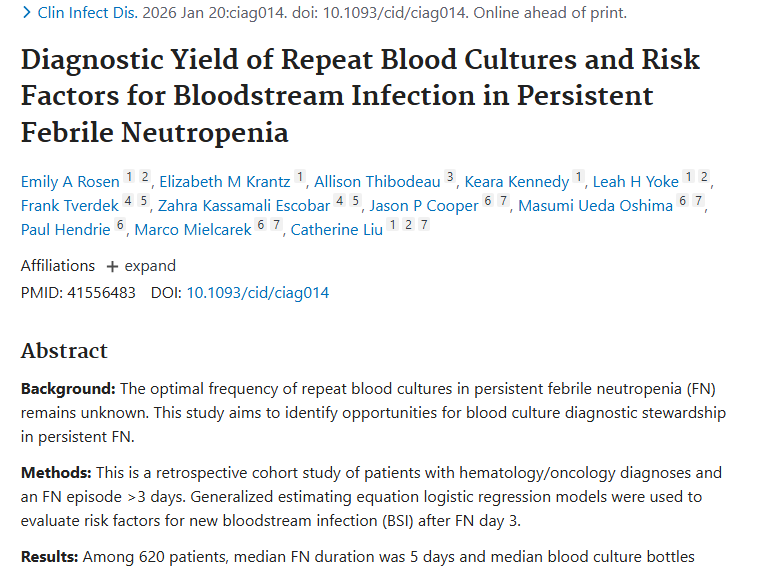Open author Emily A Rosen's link

69,182
